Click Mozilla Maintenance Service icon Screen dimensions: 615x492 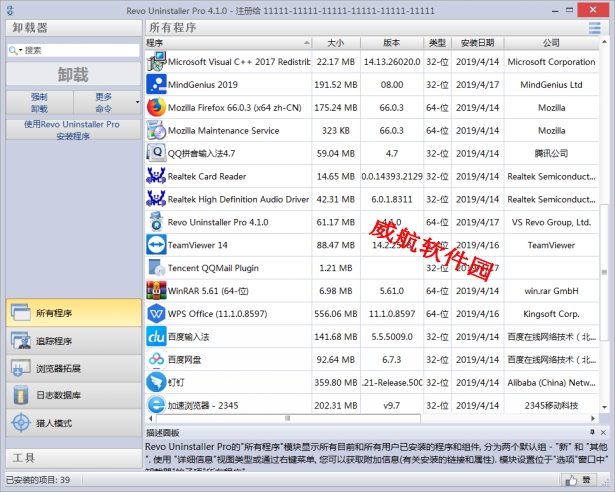coord(156,130)
